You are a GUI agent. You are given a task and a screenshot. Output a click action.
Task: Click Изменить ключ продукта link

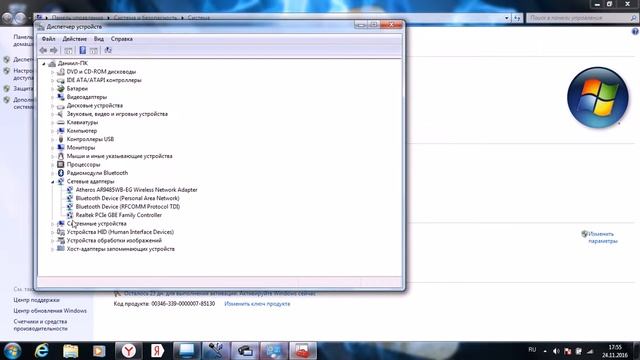[x=257, y=304]
